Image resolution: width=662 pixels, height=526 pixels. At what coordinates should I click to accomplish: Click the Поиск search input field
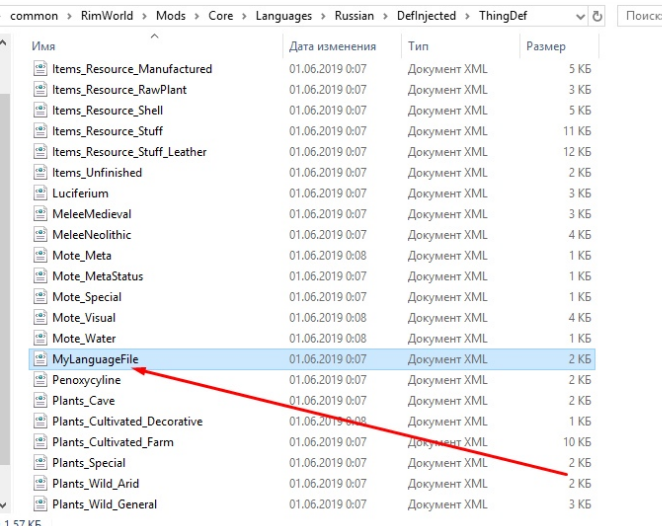coord(640,16)
